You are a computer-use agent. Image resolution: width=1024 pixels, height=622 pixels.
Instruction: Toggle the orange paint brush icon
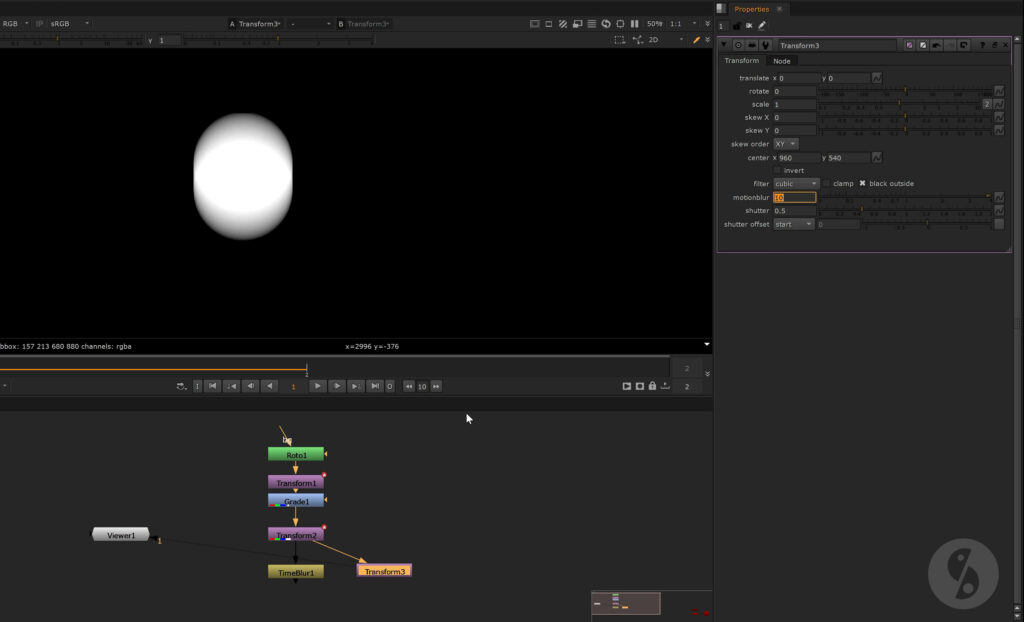pos(697,40)
